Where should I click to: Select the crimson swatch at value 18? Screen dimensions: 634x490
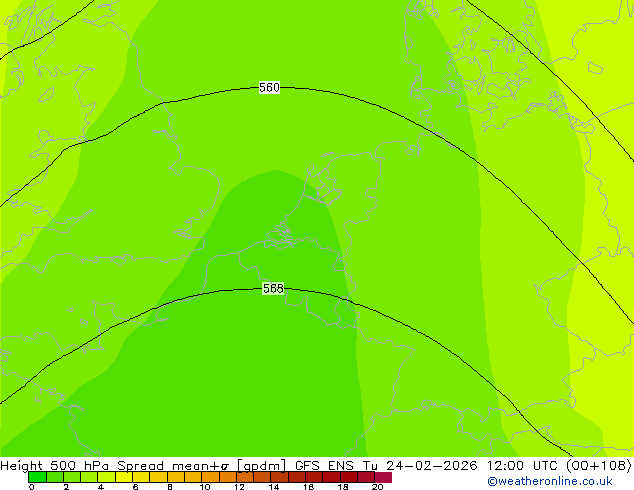349,478
